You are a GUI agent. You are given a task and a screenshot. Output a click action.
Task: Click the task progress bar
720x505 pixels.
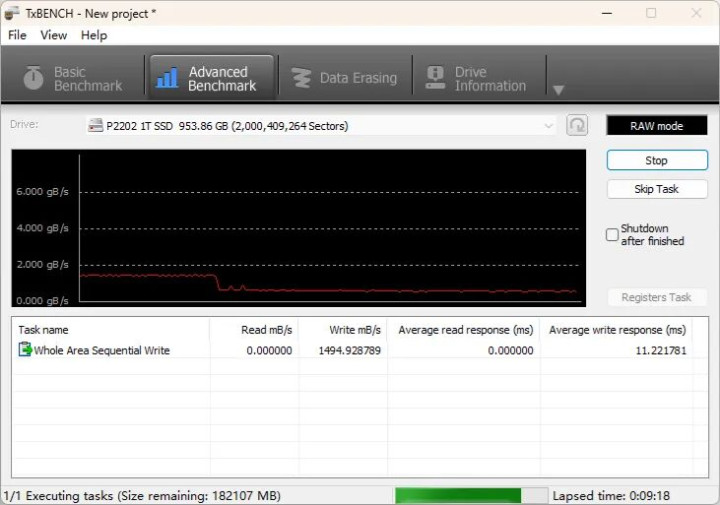tap(472, 496)
